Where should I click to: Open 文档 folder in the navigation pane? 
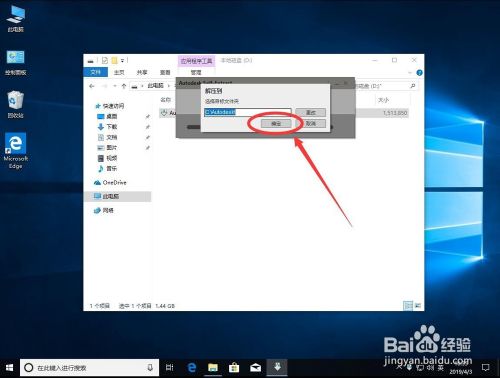[x=112, y=137]
